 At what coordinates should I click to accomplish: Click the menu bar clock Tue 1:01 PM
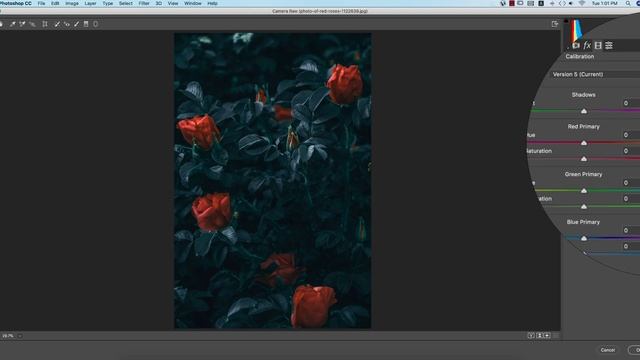604,3
